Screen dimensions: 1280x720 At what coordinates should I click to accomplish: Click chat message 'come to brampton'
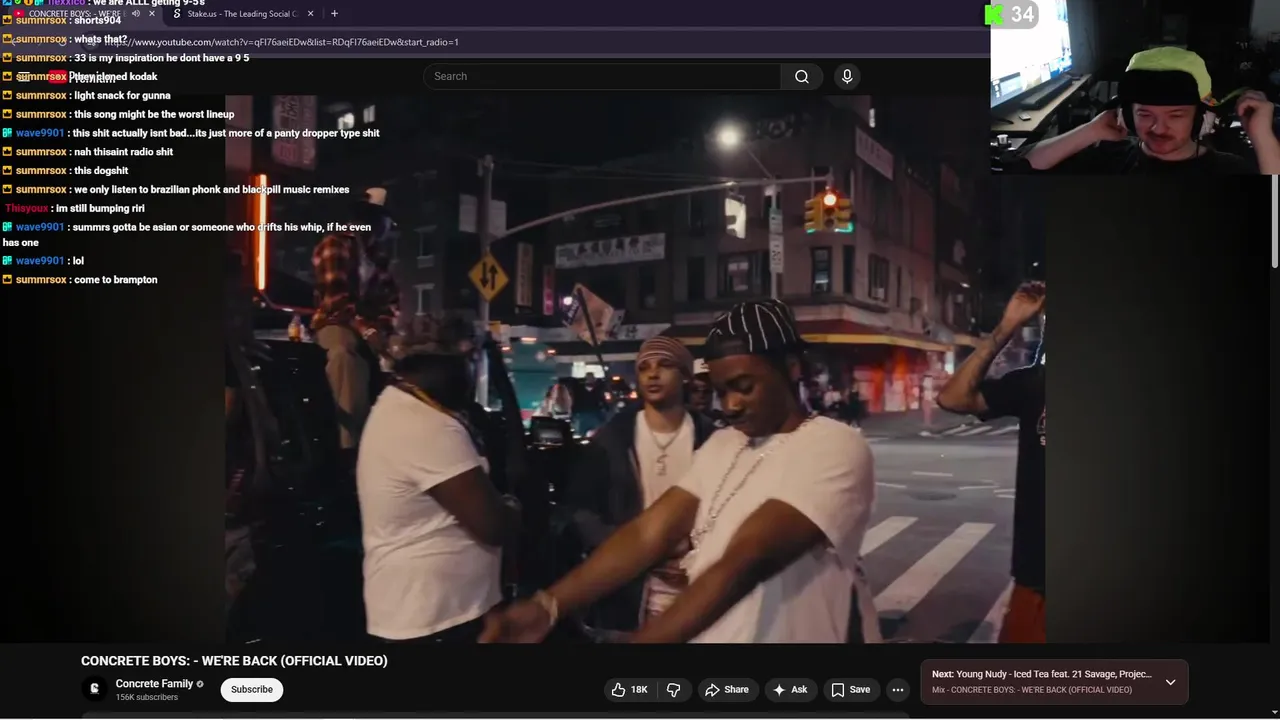(x=115, y=280)
